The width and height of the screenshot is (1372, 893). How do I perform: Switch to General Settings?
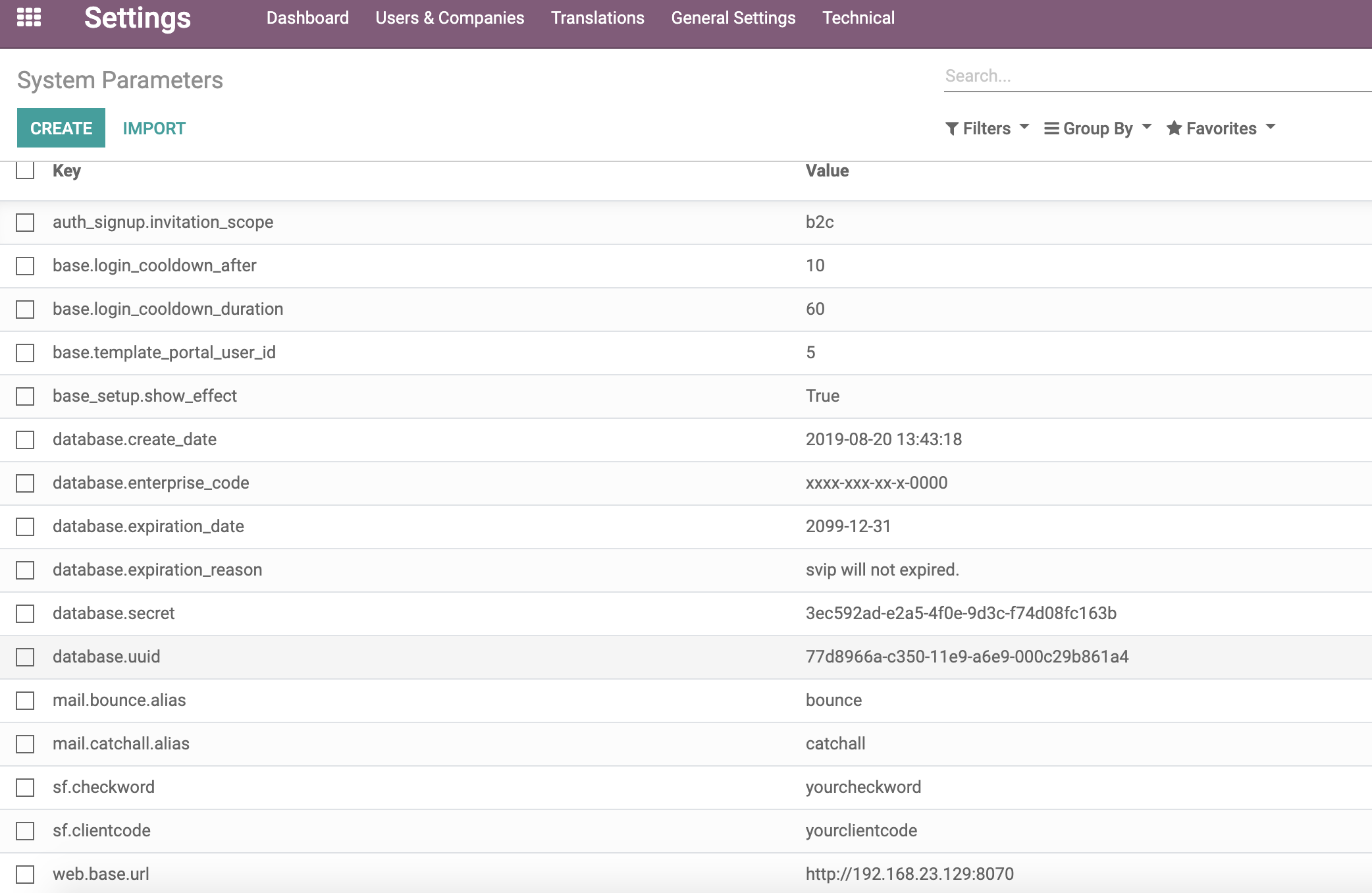pos(733,17)
